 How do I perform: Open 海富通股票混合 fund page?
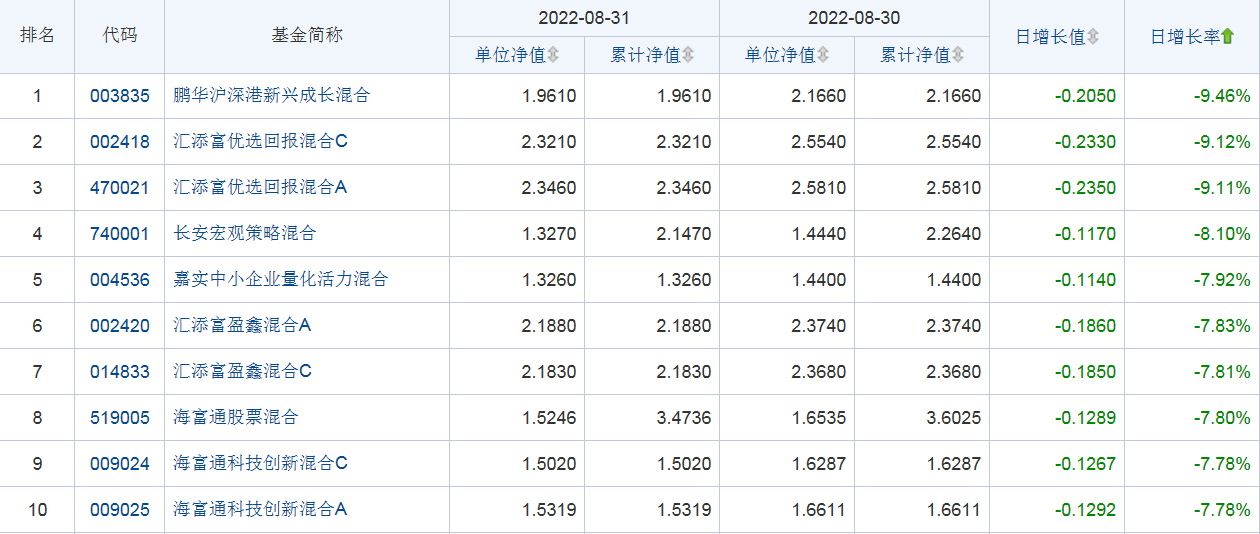pos(236,418)
